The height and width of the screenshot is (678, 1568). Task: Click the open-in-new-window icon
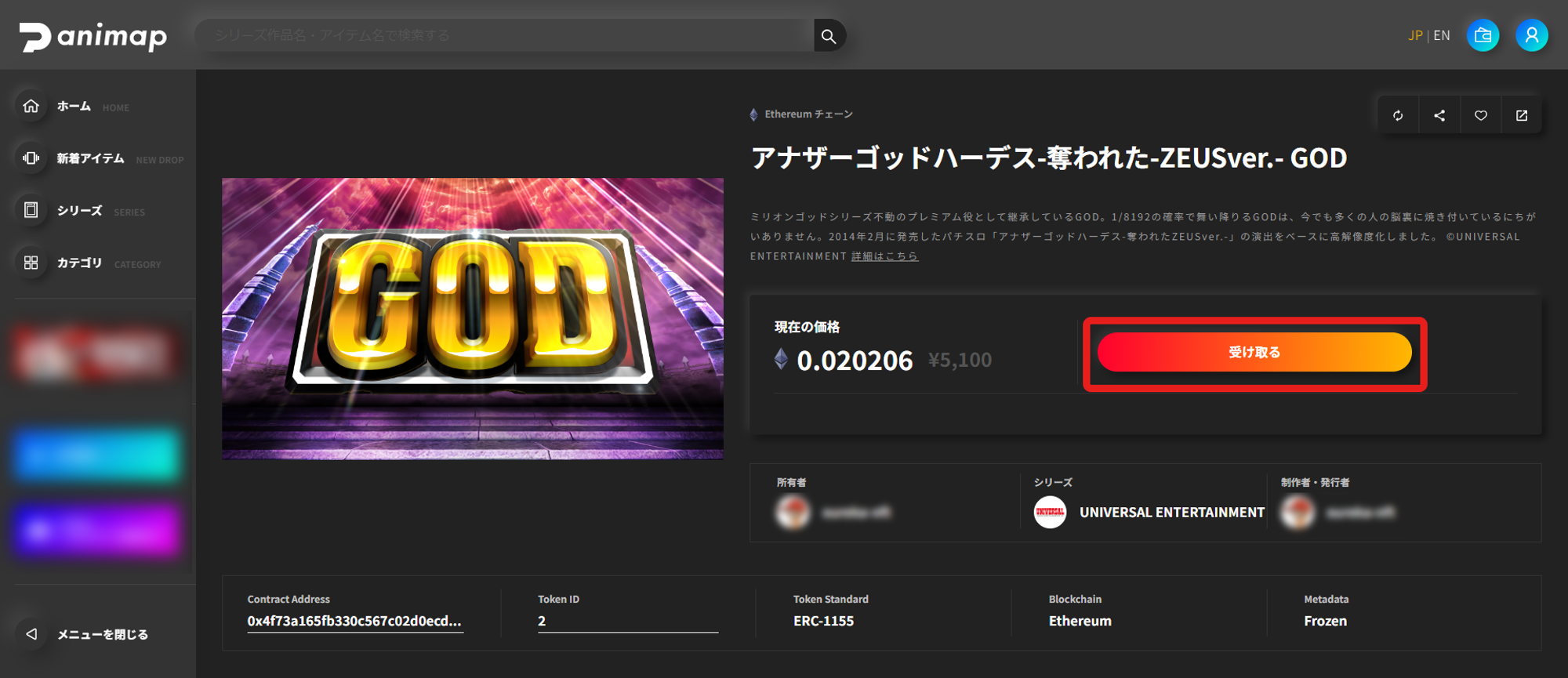pos(1522,115)
